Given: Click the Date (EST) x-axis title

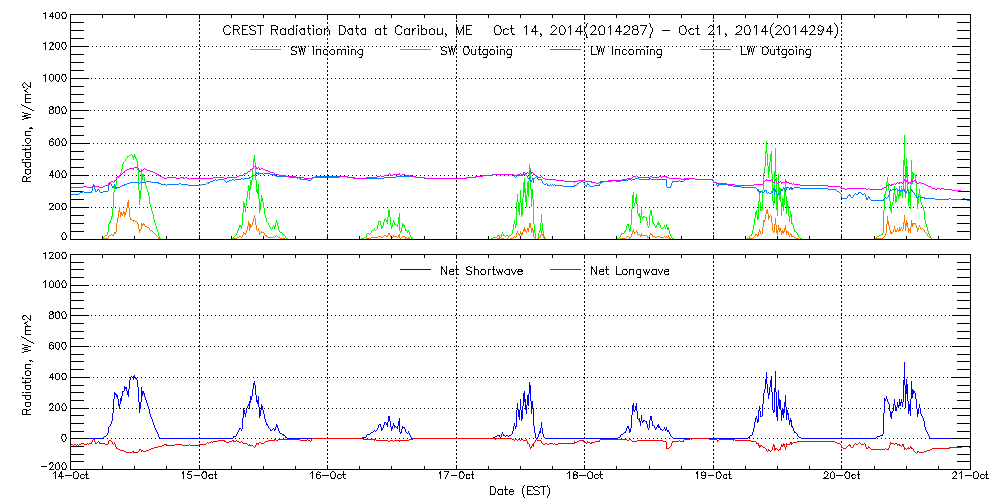Looking at the screenshot, I should [521, 491].
